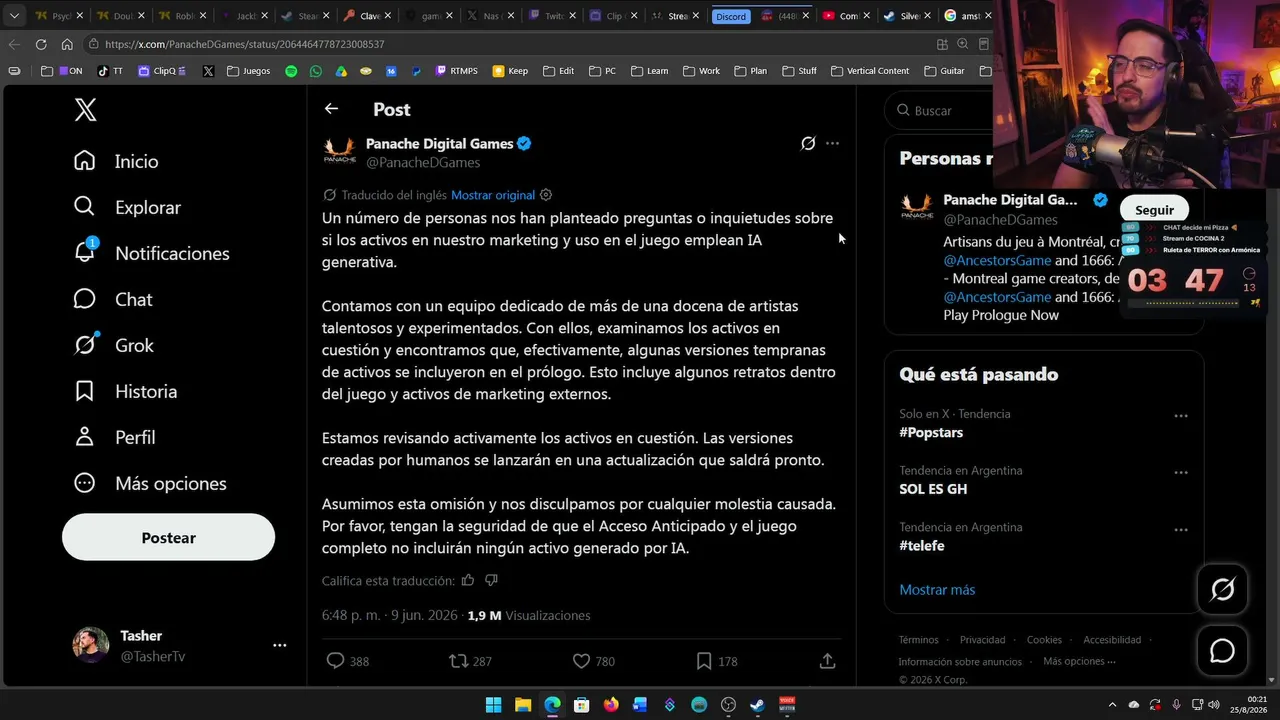Launch Steam from the taskbar
1280x720 pixels.
coord(757,705)
